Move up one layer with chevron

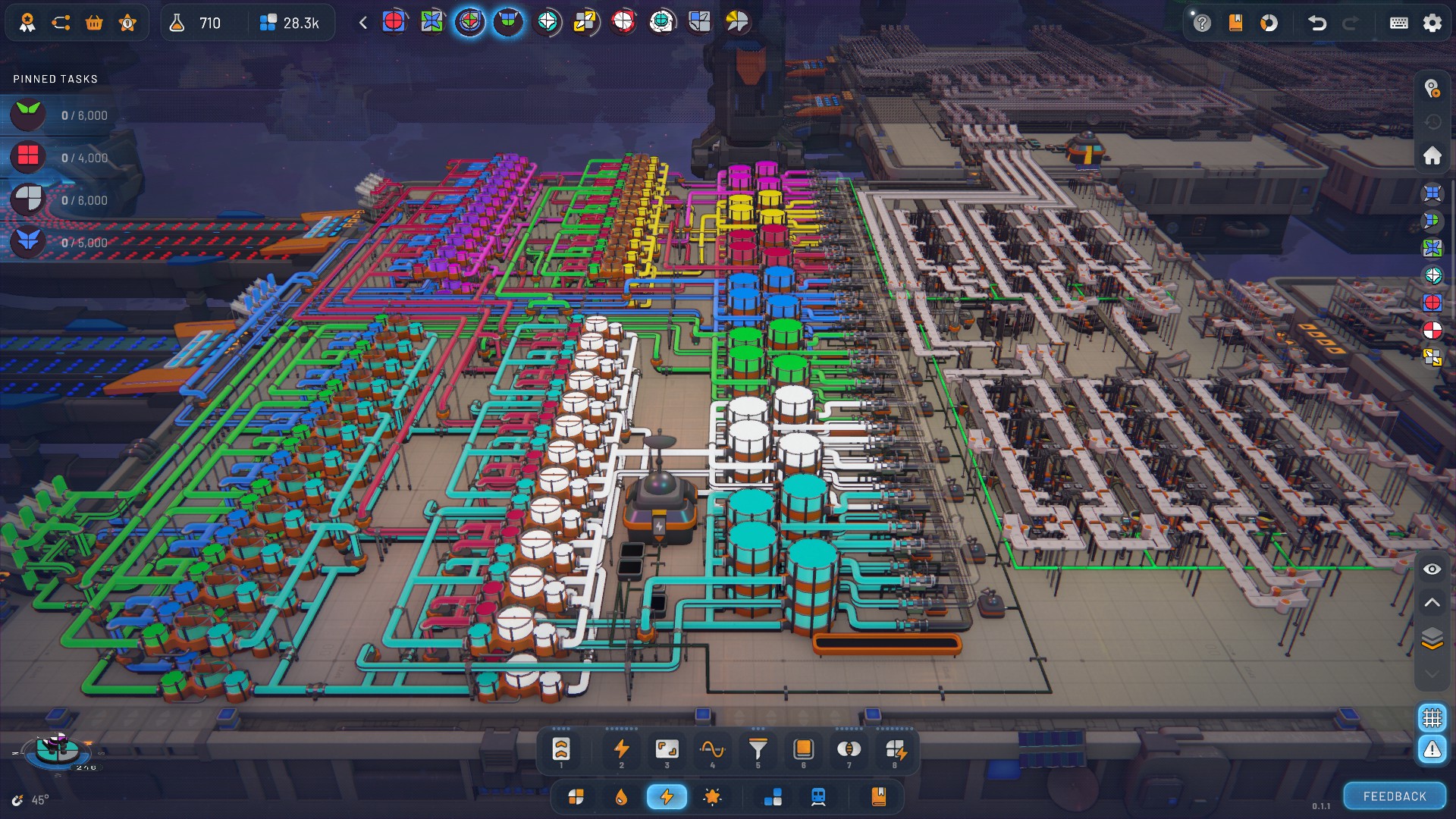tap(1432, 603)
